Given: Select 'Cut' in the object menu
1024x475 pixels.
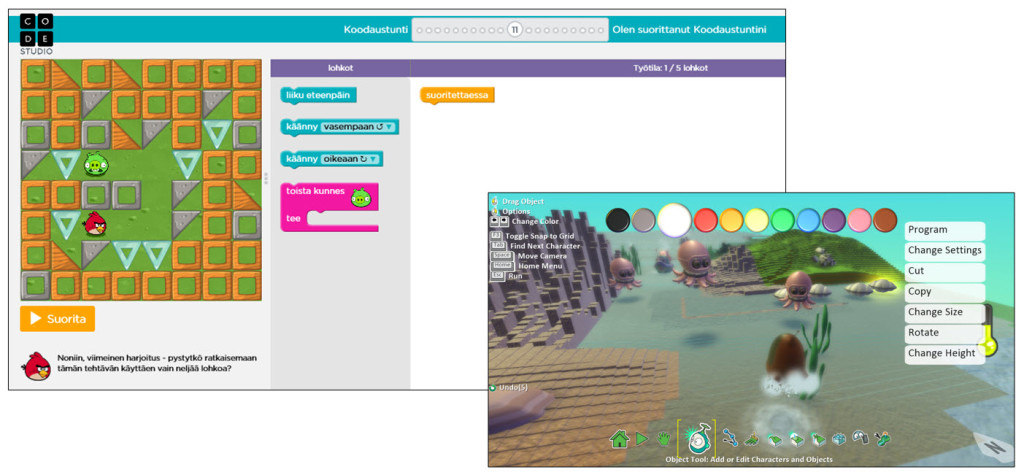Looking at the screenshot, I should click(x=944, y=270).
